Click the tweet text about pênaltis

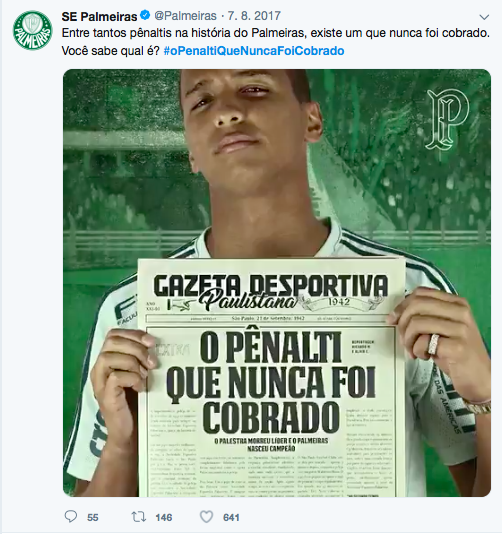[276, 33]
